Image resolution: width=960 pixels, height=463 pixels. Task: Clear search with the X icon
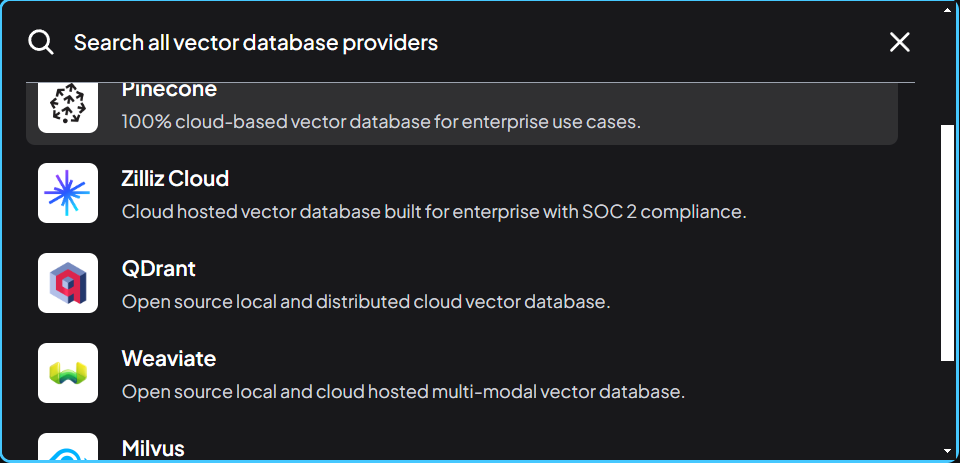click(x=900, y=42)
